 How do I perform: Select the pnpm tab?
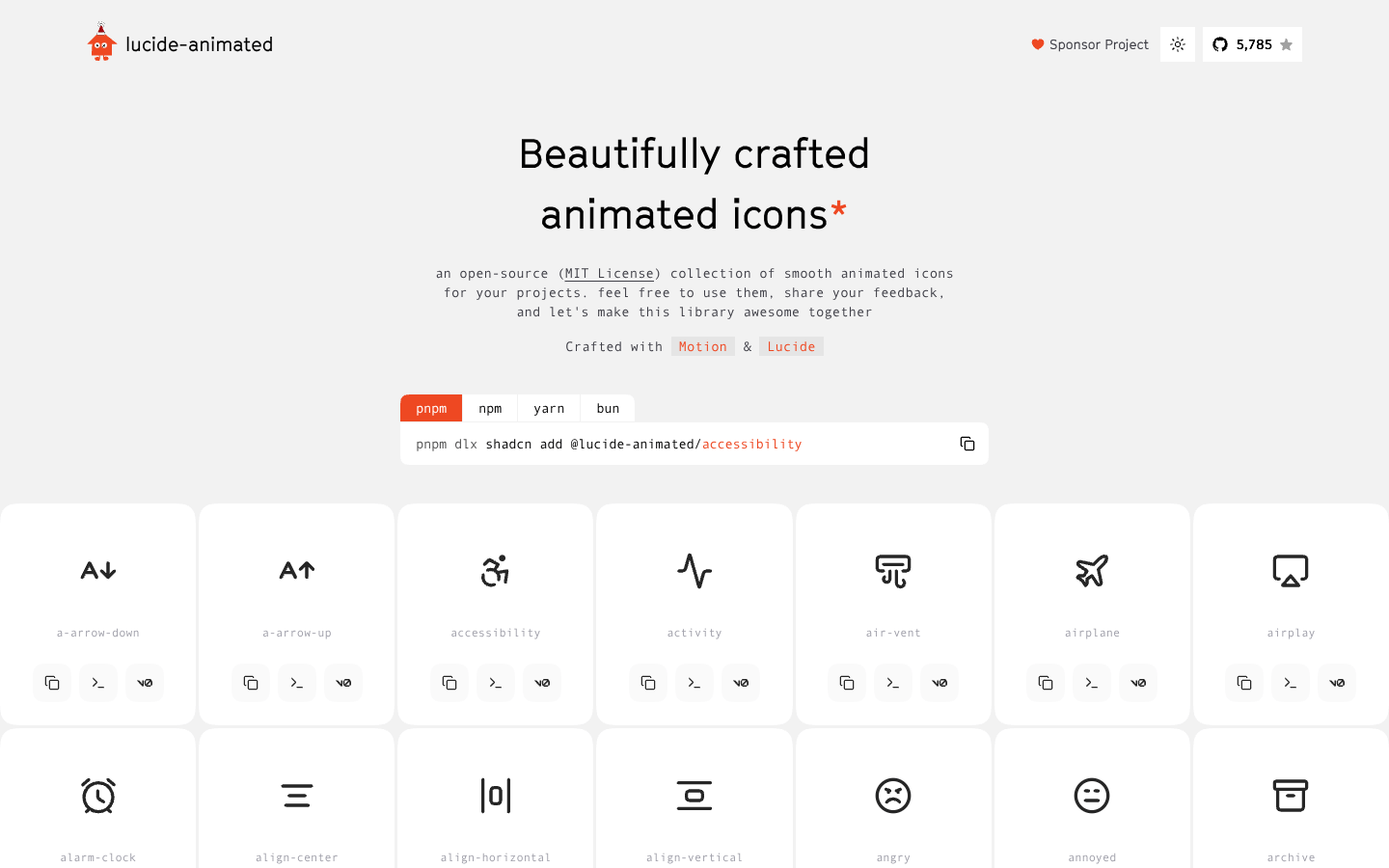pyautogui.click(x=431, y=408)
